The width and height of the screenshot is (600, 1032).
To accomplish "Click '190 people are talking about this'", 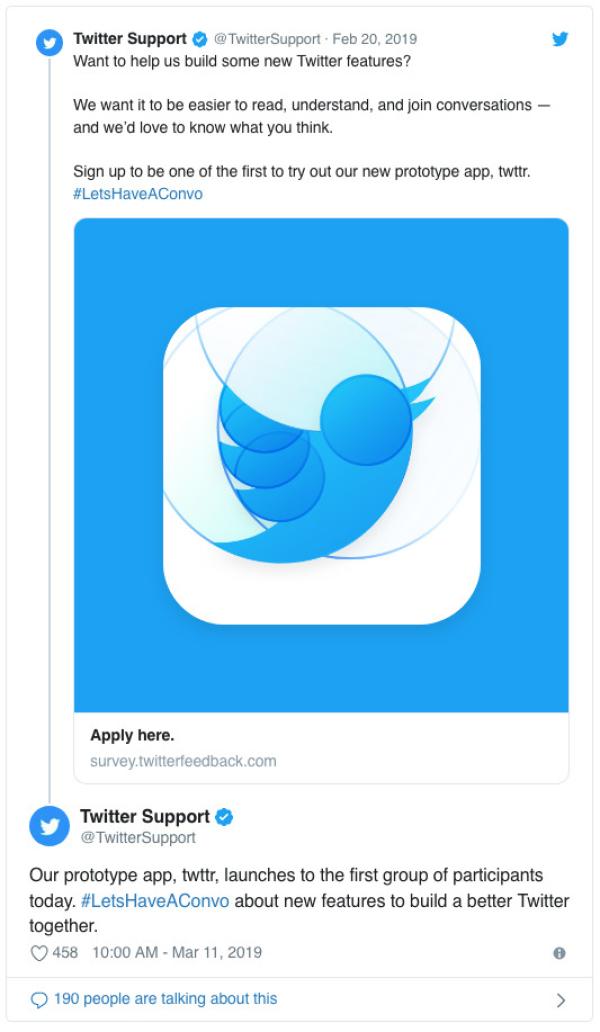I will pos(167,998).
